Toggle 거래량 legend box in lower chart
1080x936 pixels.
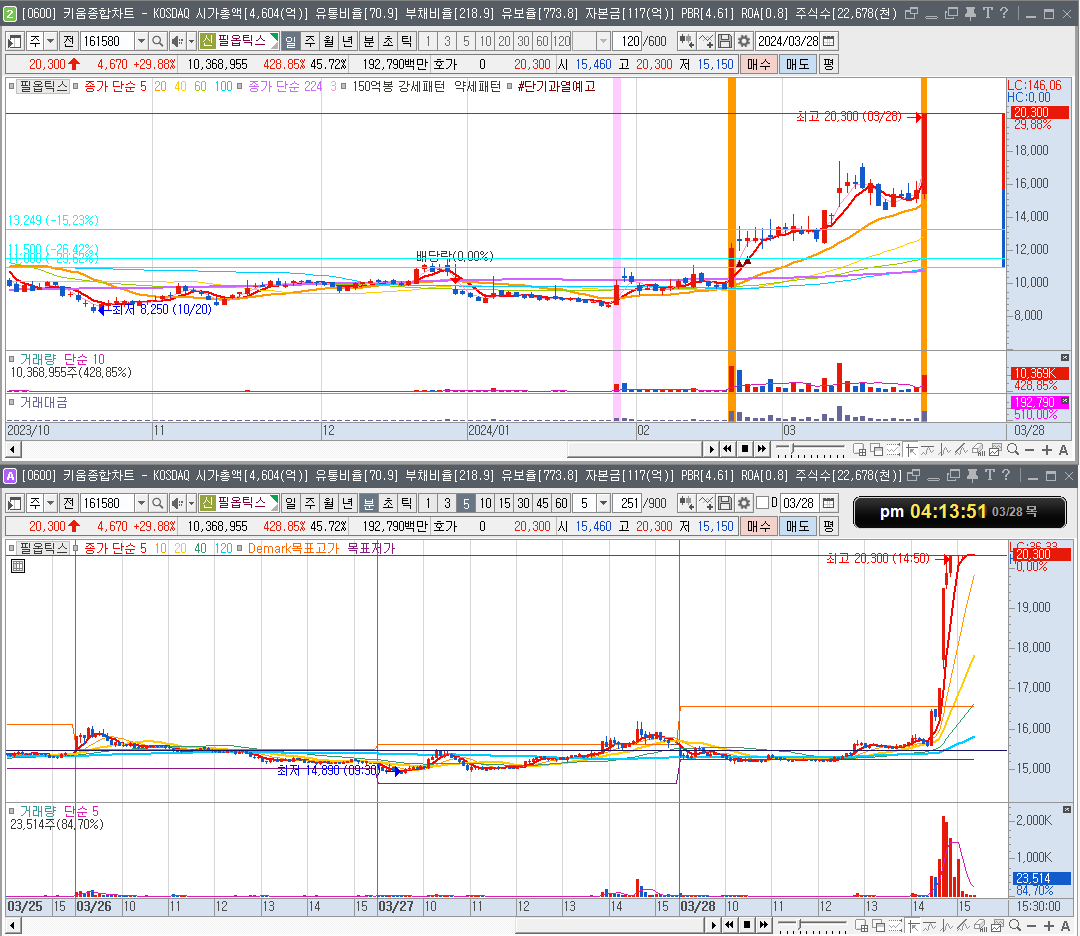point(12,811)
